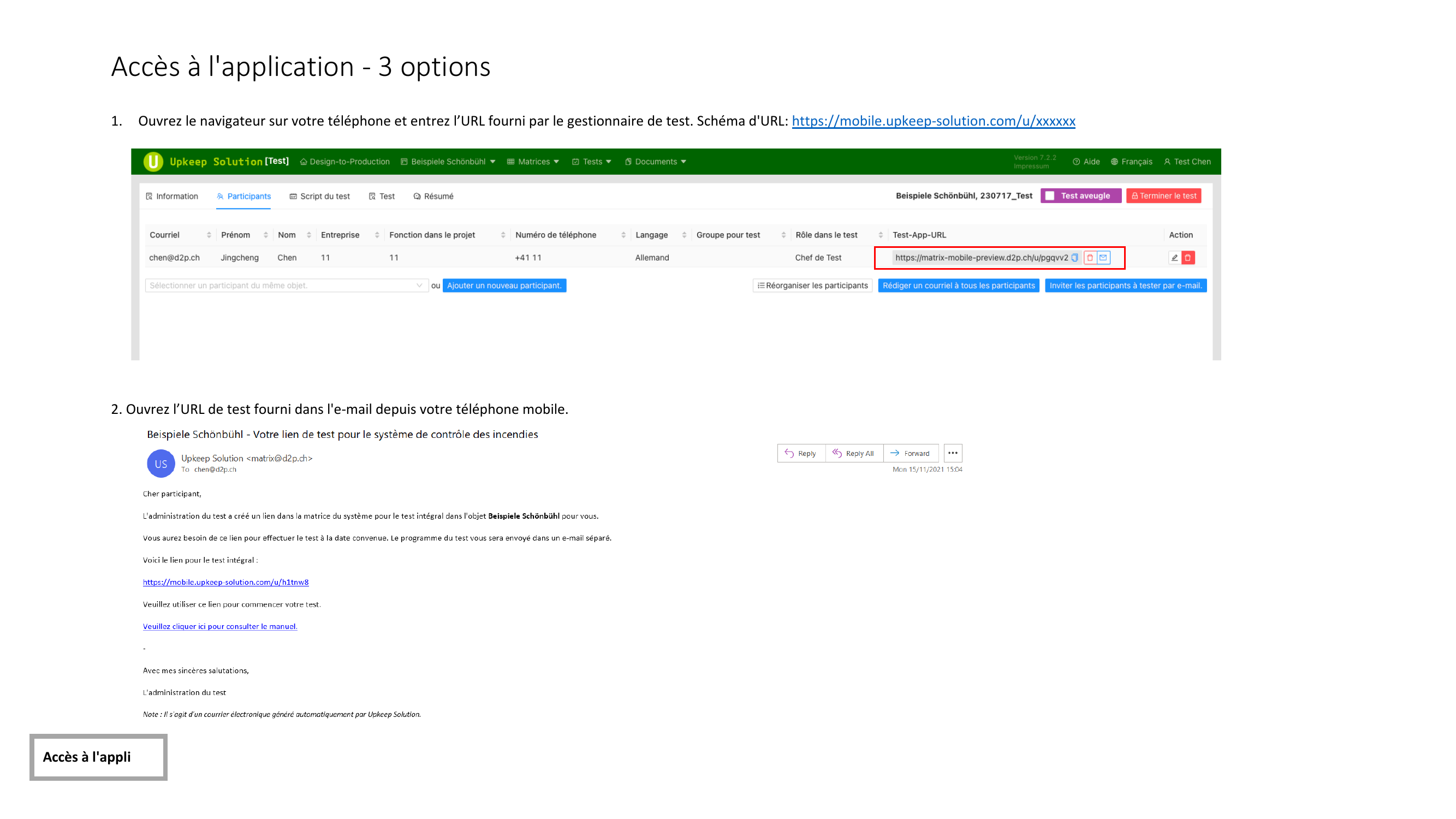Click the Upkeep Solution logo
The image size is (1456, 819).
153,162
